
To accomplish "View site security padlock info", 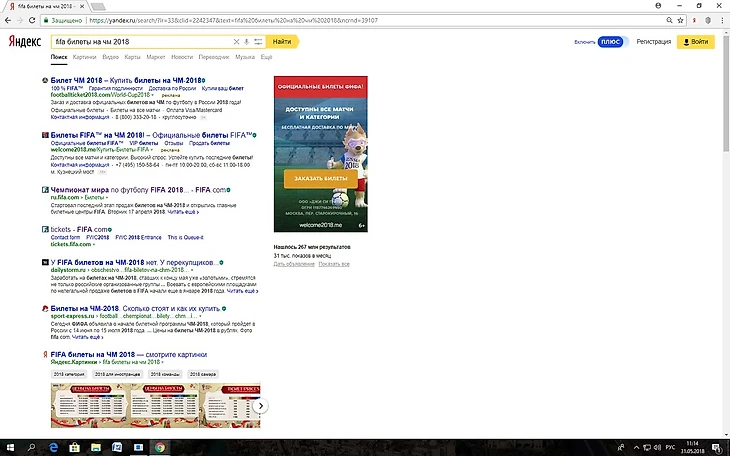I will (x=46, y=20).
